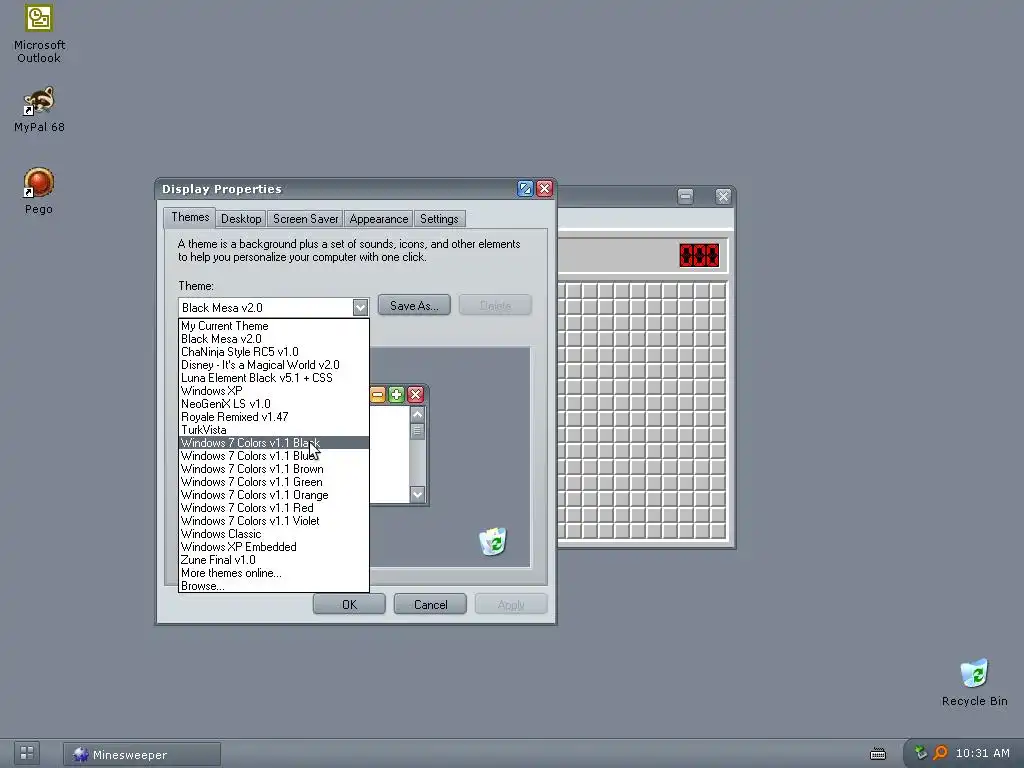The height and width of the screenshot is (768, 1024).
Task: Select Luna Element Black v5.1 + CSS
Action: click(274, 377)
